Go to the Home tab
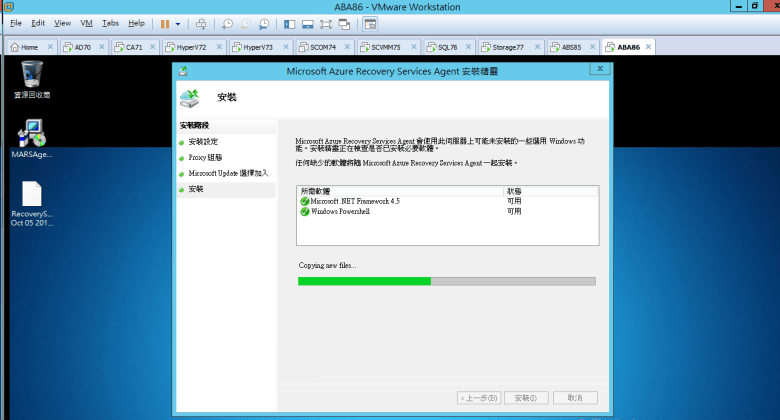780x420 pixels. pos(28,47)
